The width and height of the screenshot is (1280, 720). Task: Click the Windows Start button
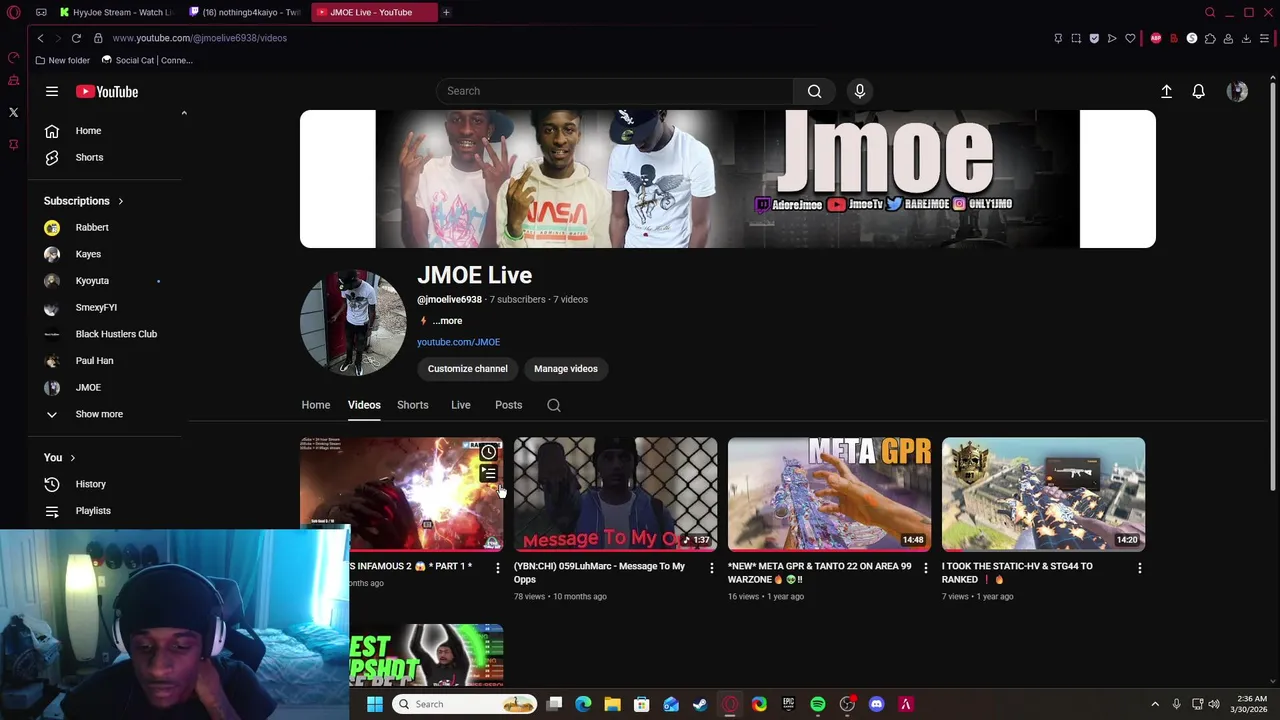point(375,704)
